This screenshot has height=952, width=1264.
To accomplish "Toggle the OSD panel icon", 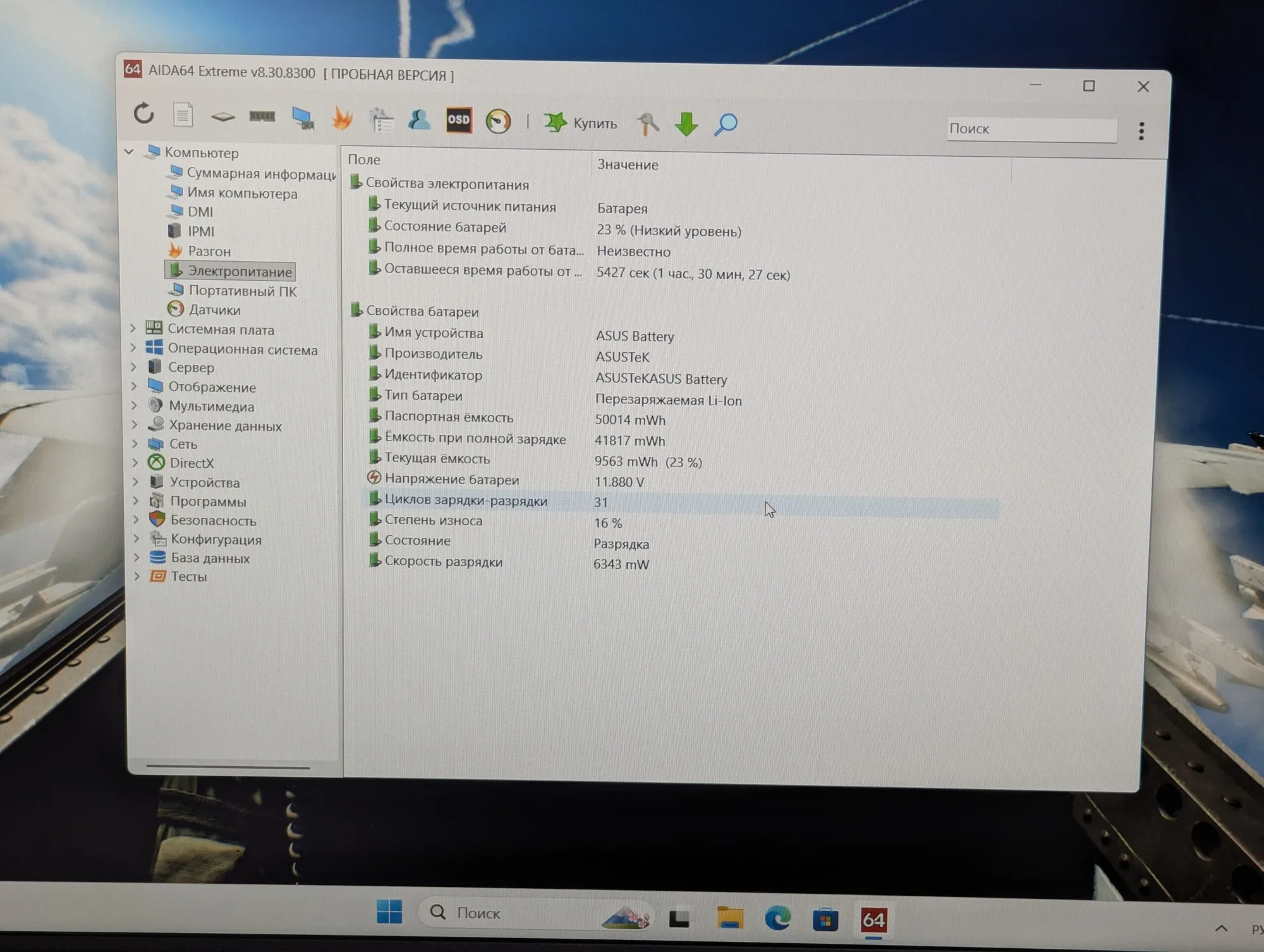I will pos(459,120).
